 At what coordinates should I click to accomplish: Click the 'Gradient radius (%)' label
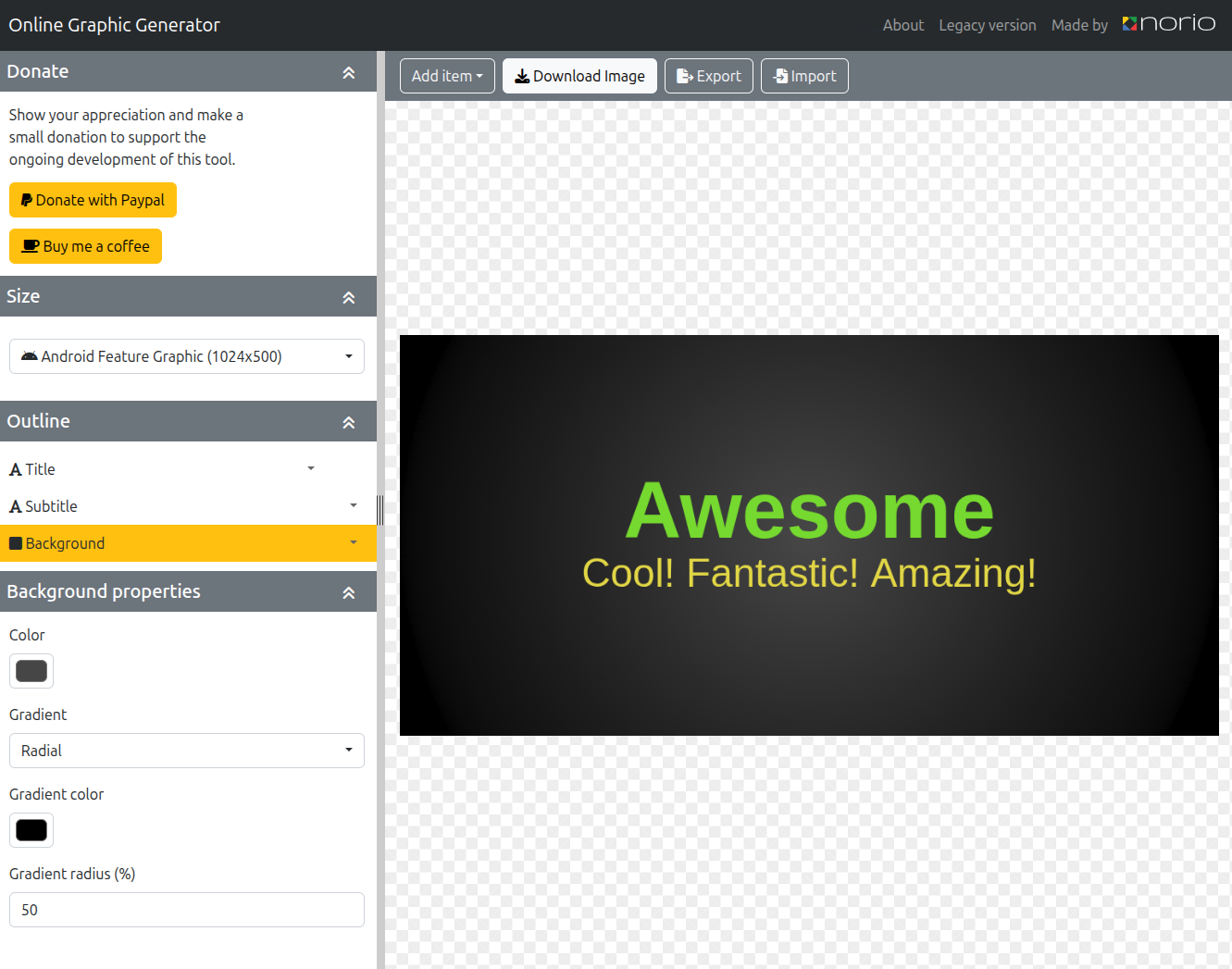click(x=72, y=874)
